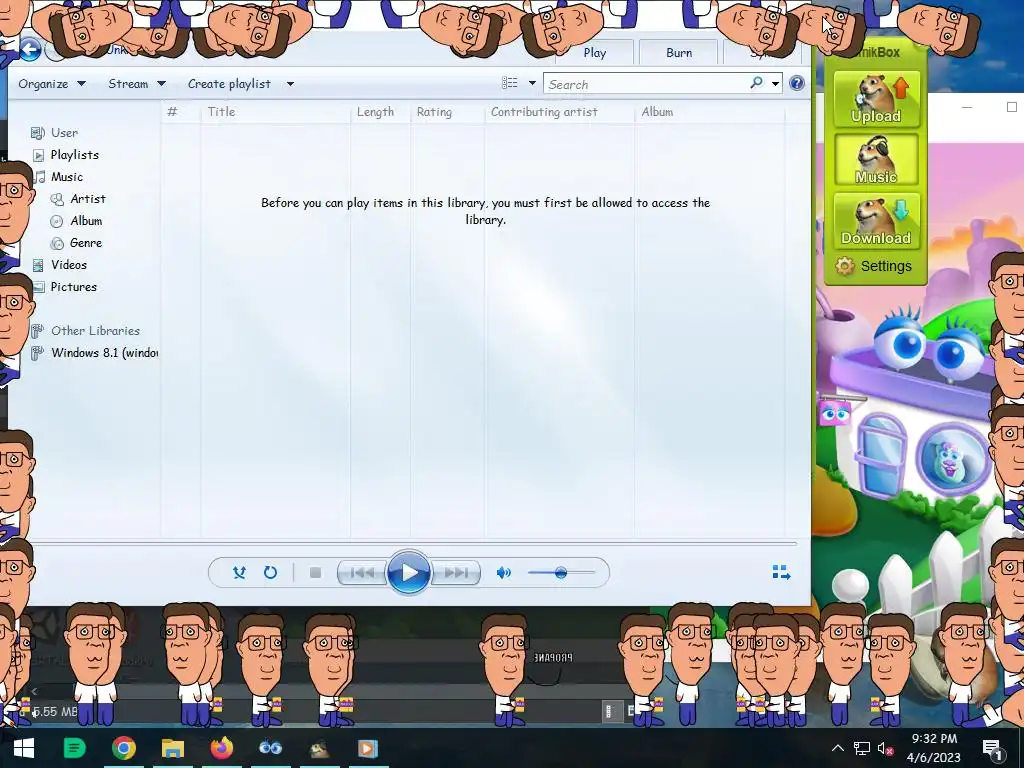
Task: Open search options dropdown arrow
Action: pos(775,84)
